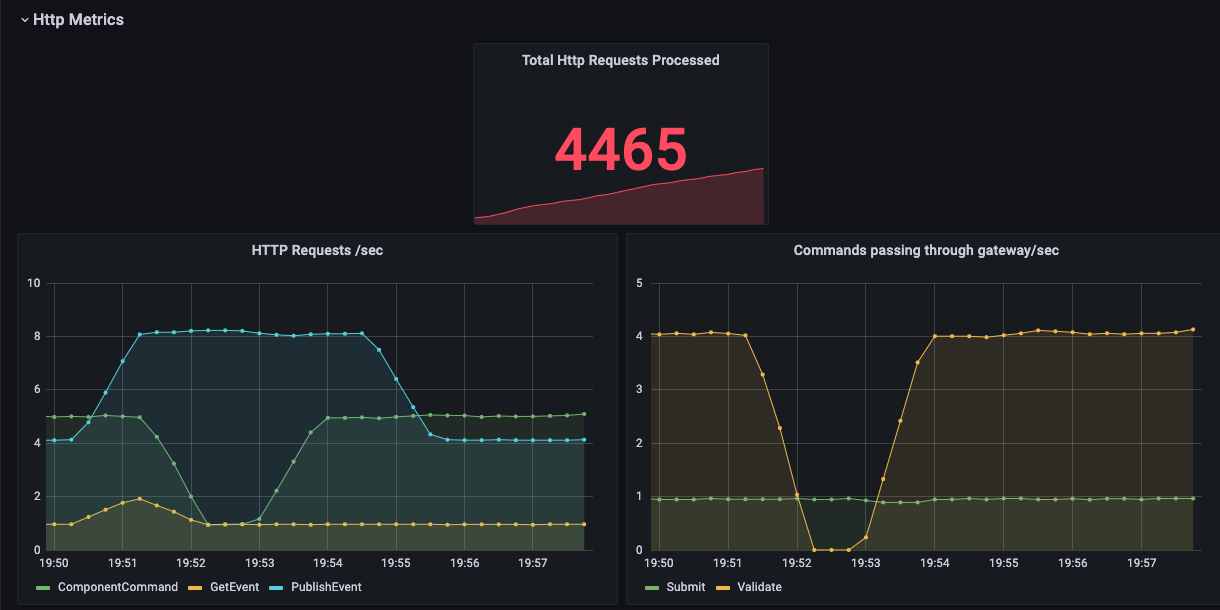This screenshot has width=1220, height=610.
Task: Click the Submit green legend icon
Action: [x=651, y=587]
